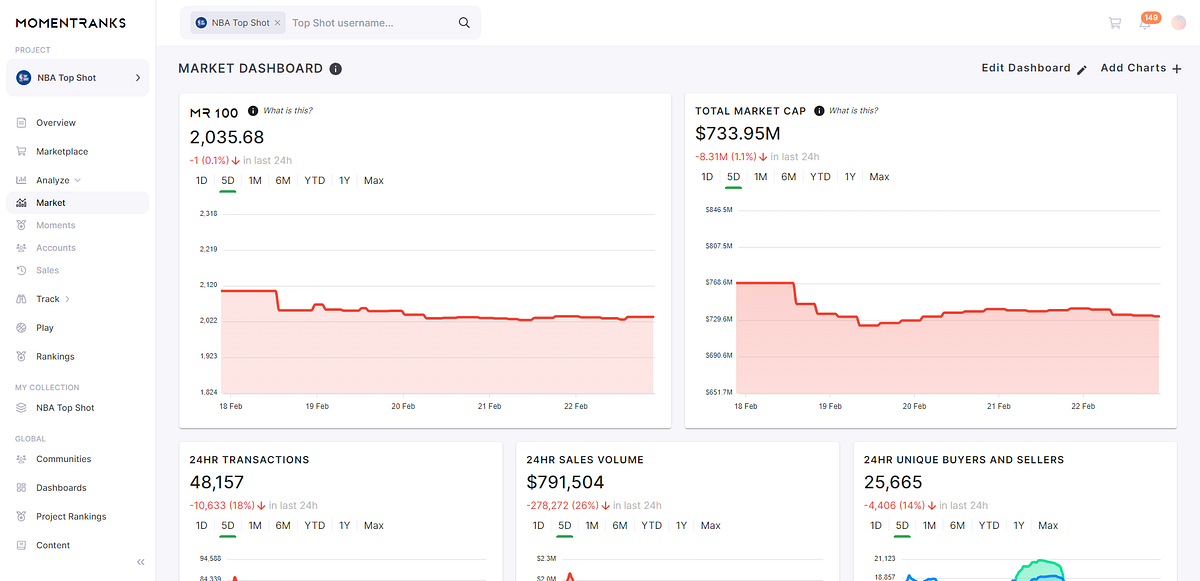Viewport: 1200px width, 581px height.
Task: Click the search magnifier icon
Action: click(x=463, y=21)
